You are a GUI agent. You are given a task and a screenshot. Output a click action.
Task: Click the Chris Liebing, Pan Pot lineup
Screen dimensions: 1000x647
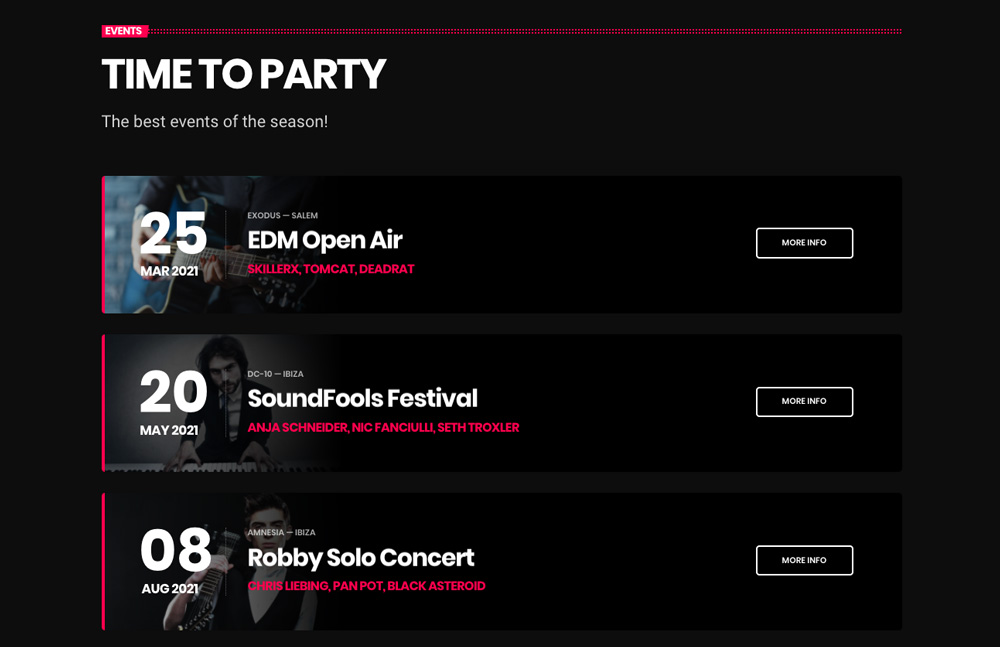click(366, 586)
